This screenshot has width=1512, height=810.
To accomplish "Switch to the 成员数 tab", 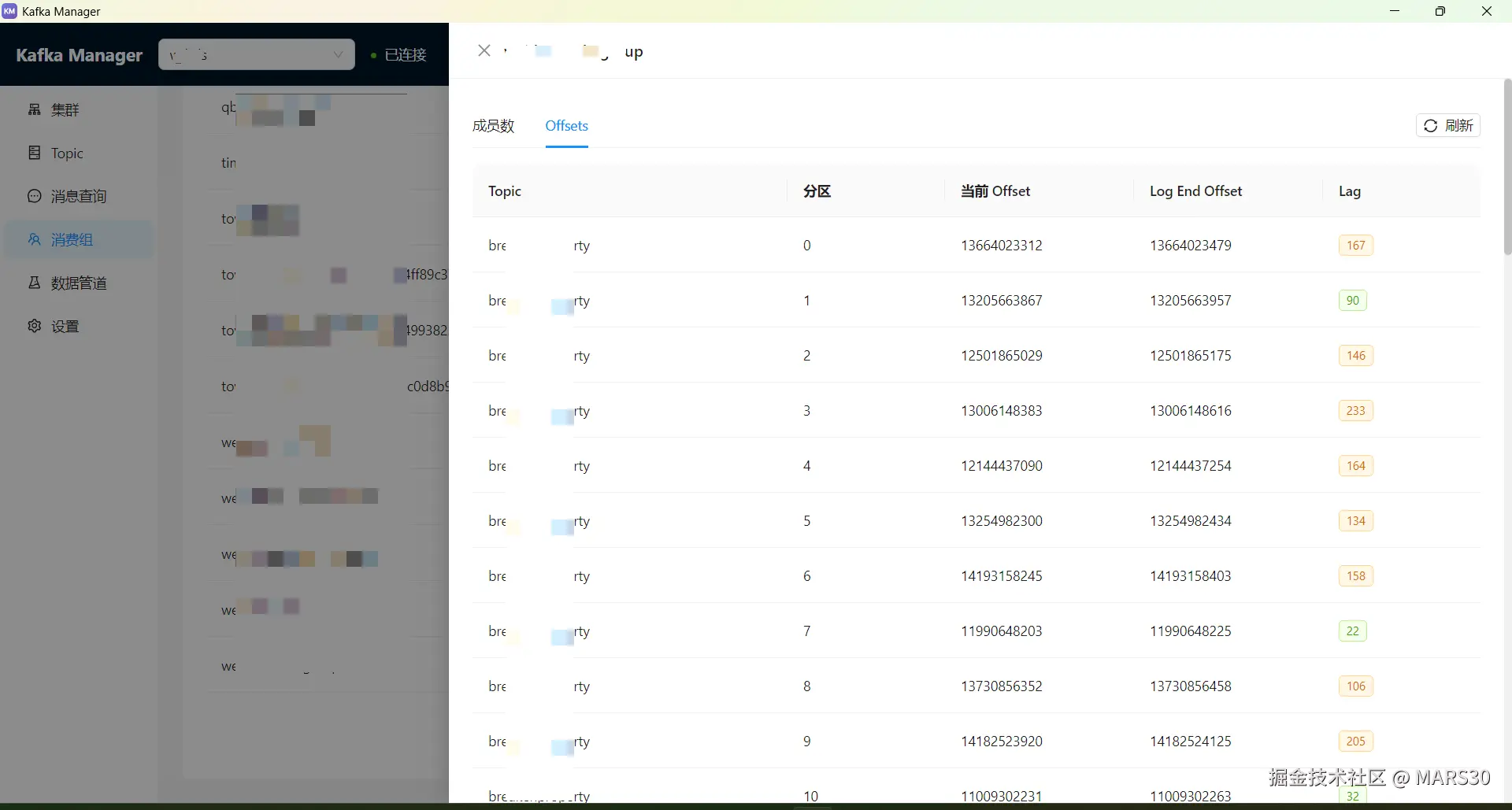I will point(493,126).
